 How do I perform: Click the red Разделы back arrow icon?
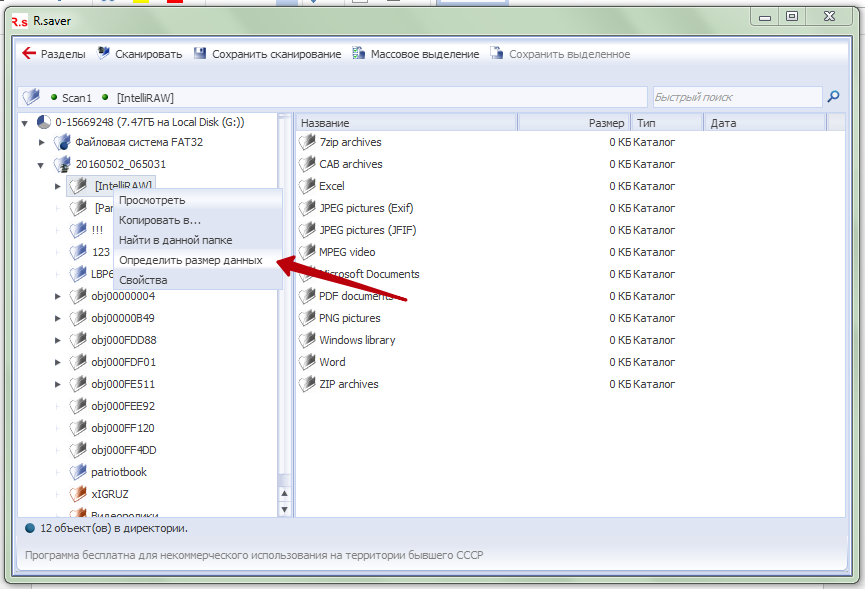[x=29, y=53]
